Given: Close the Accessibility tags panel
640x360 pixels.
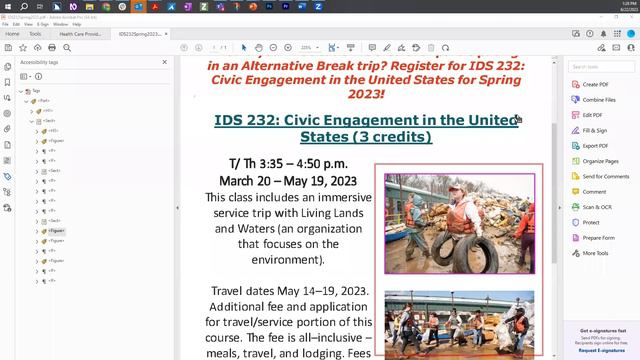Looking at the screenshot, I should [164, 62].
